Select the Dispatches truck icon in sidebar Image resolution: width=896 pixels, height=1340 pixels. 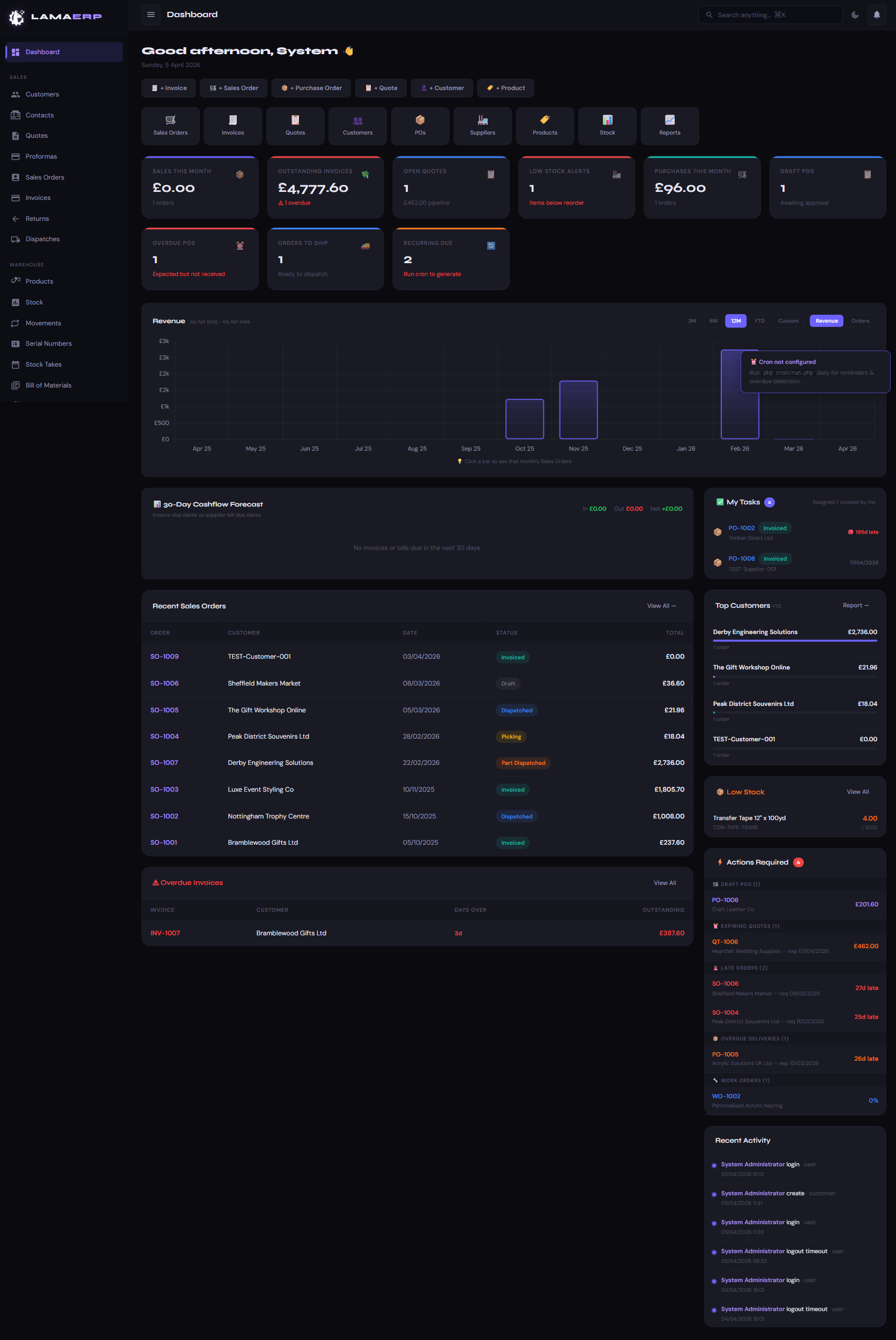coord(16,239)
